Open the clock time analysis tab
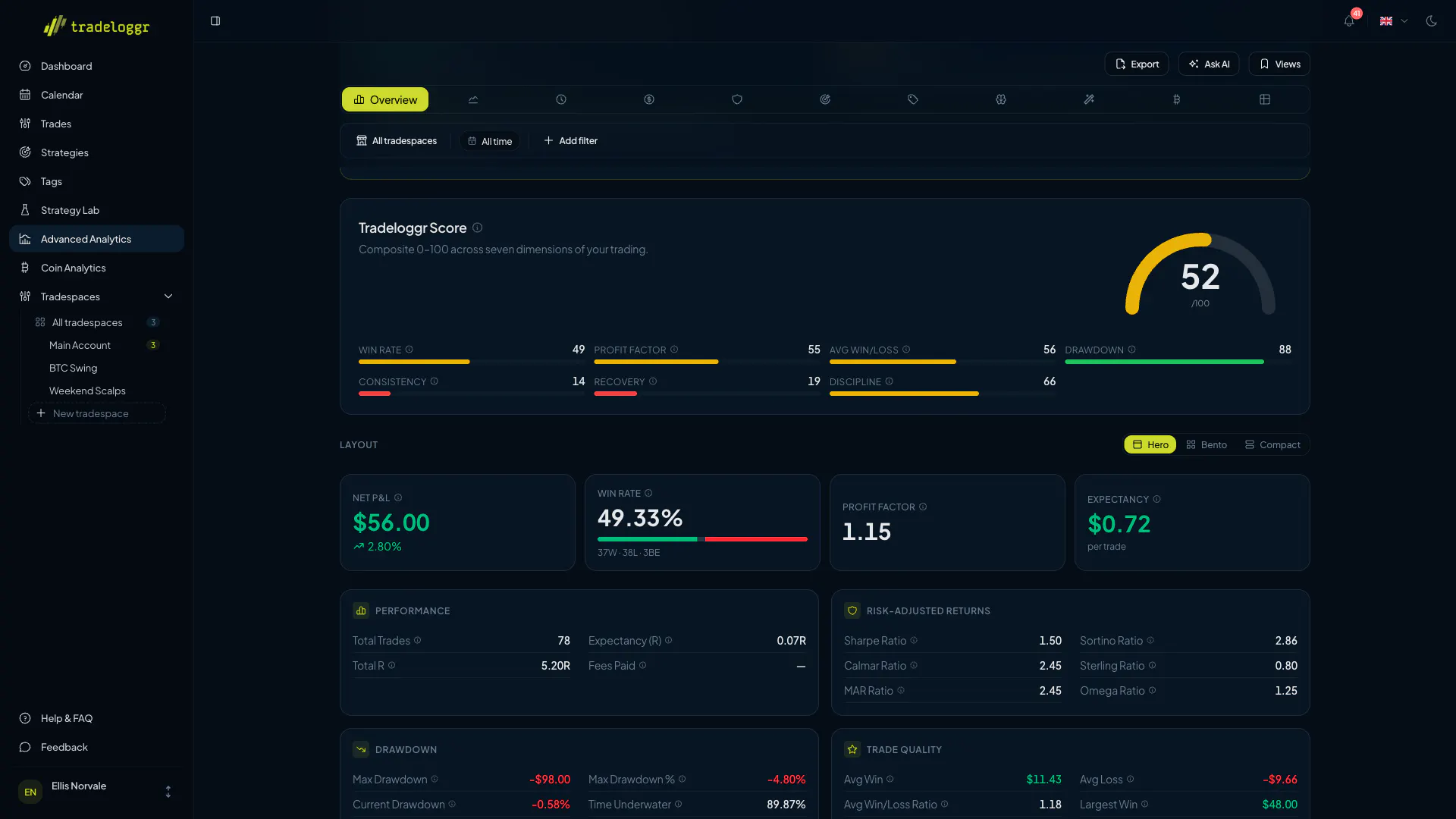 click(x=561, y=99)
